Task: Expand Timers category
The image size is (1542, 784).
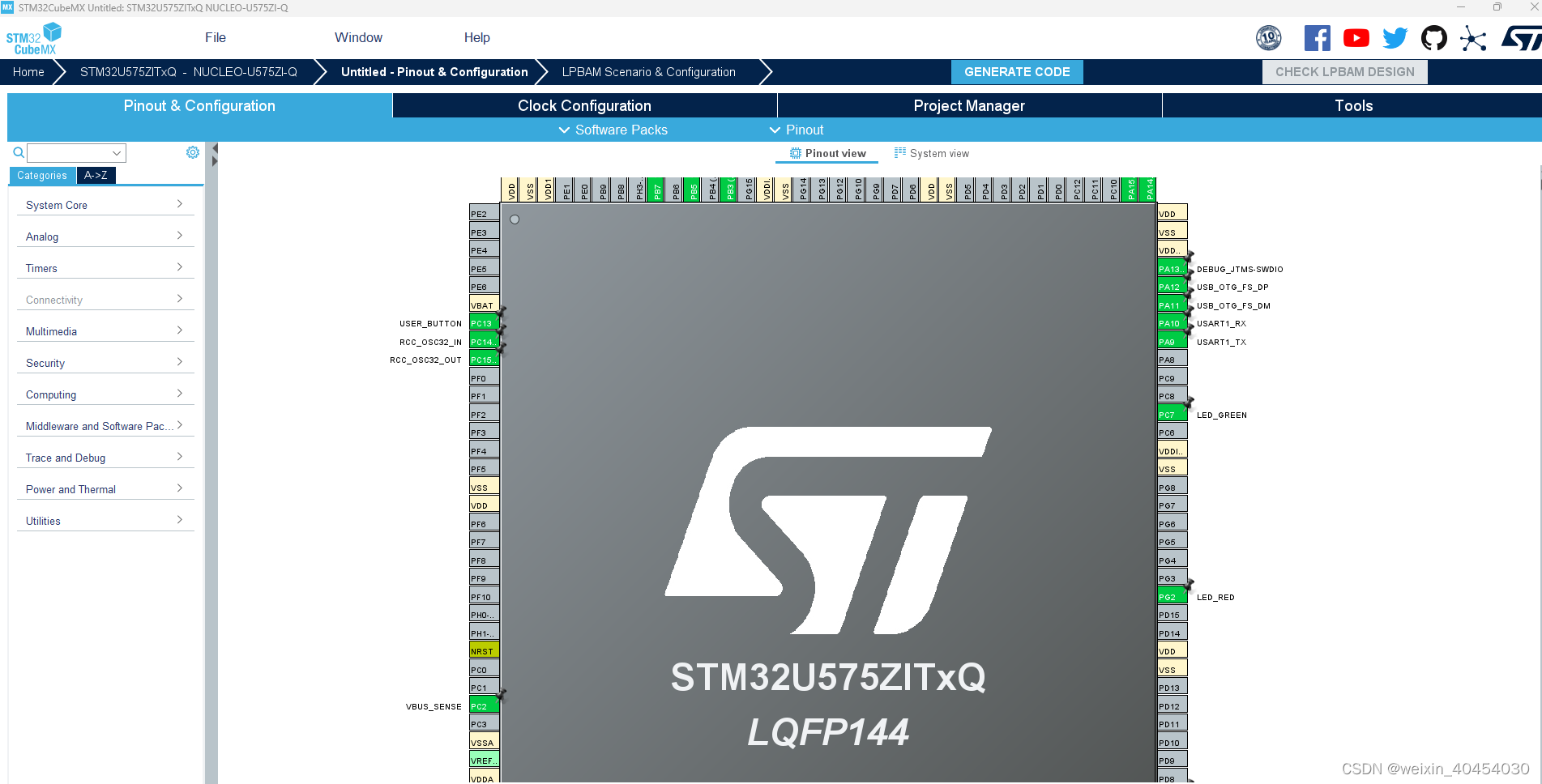Action: (105, 268)
